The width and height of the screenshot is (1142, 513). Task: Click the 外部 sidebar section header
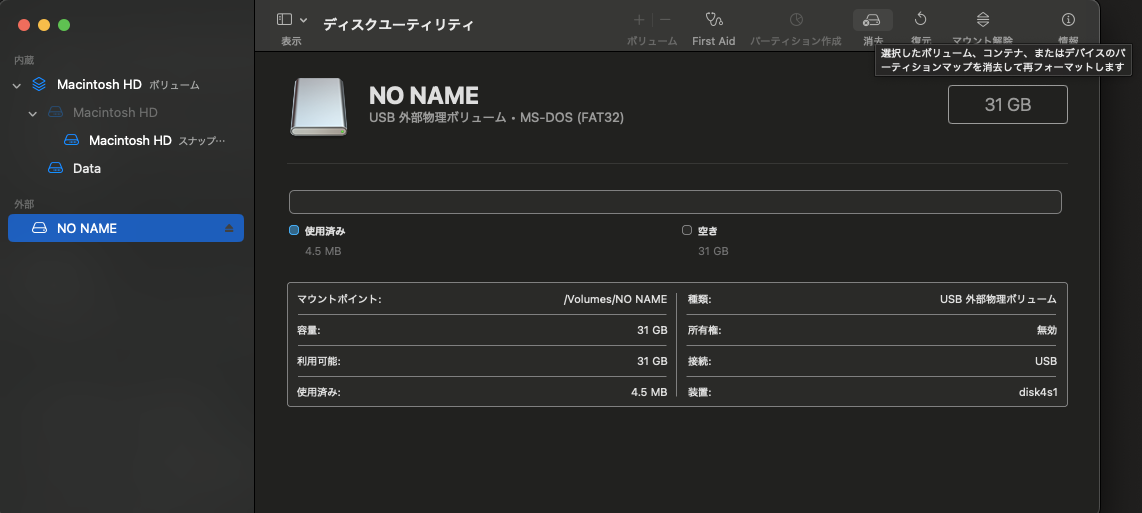click(24, 204)
